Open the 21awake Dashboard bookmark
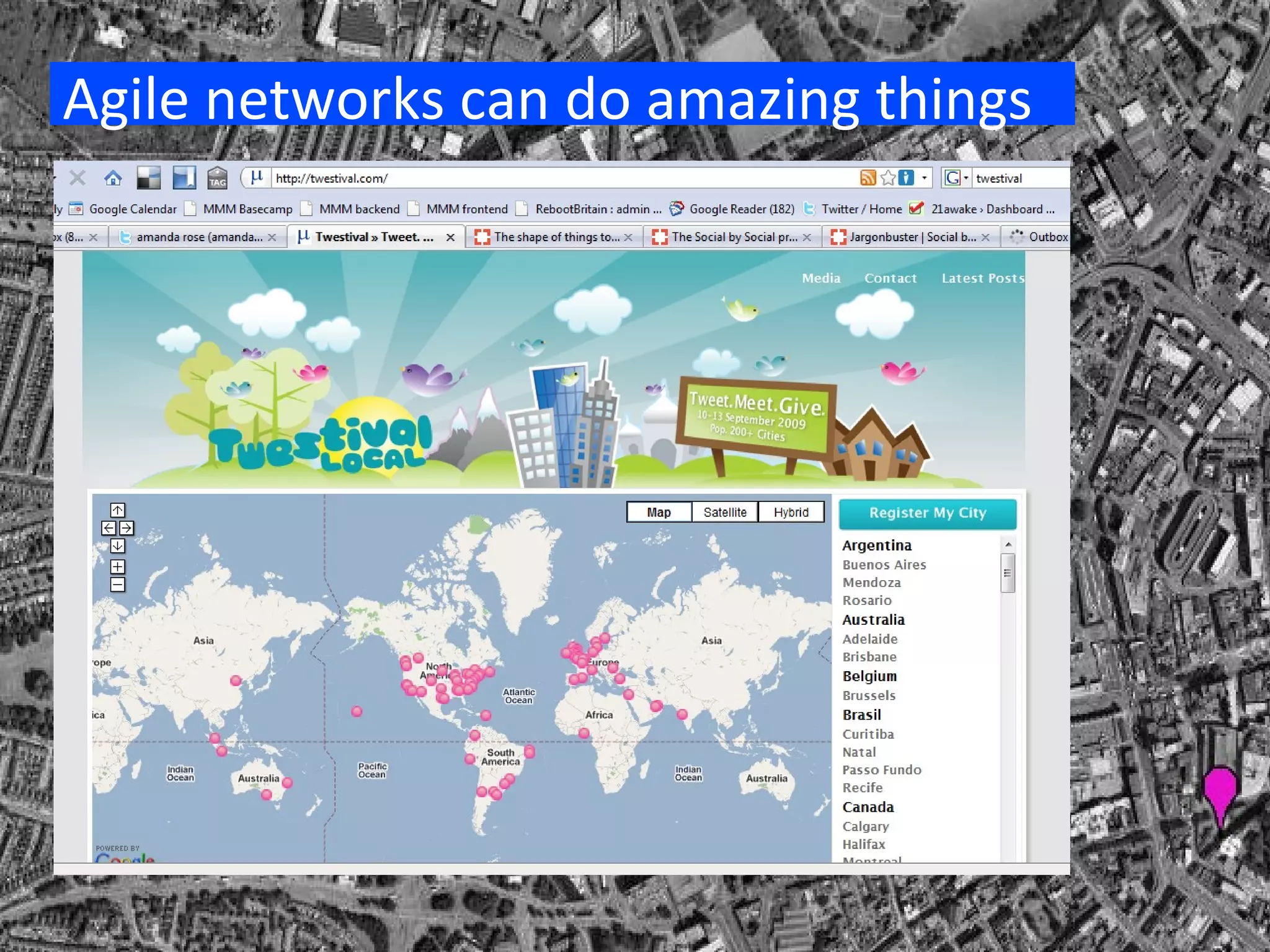This screenshot has height=952, width=1270. coord(982,209)
